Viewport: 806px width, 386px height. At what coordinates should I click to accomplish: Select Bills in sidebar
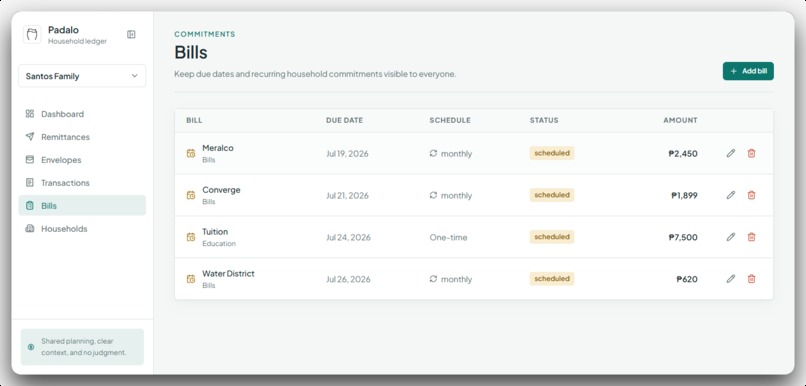[x=82, y=206]
